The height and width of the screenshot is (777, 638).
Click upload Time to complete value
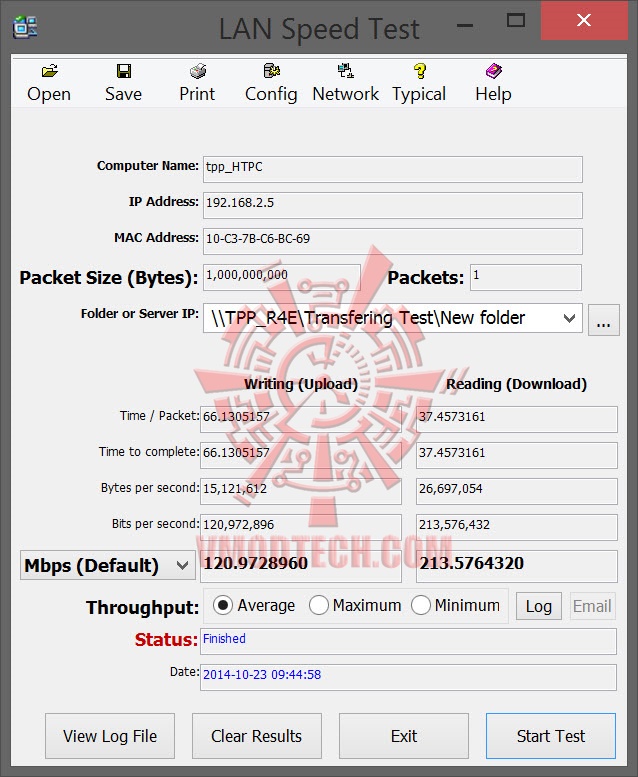coord(301,455)
